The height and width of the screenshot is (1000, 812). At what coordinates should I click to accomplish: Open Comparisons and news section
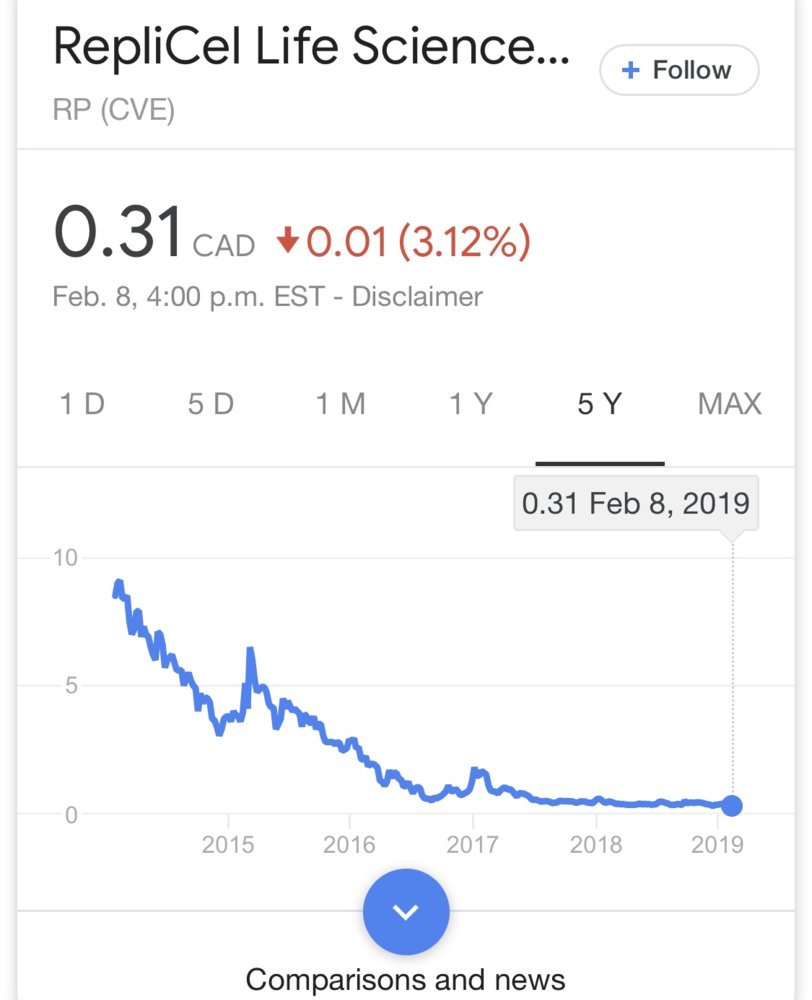point(405,979)
